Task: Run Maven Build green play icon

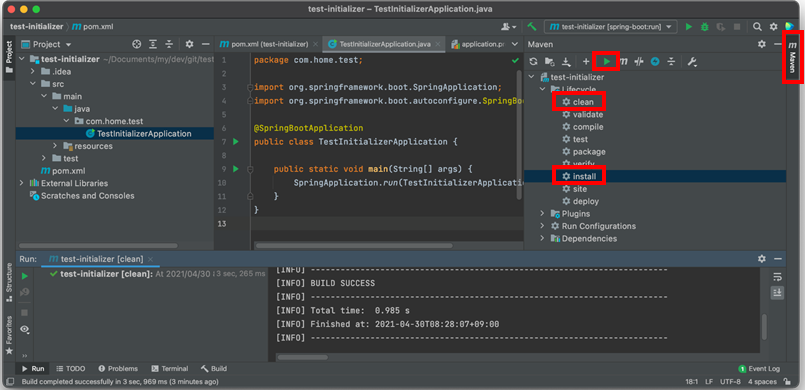Action: (x=607, y=62)
